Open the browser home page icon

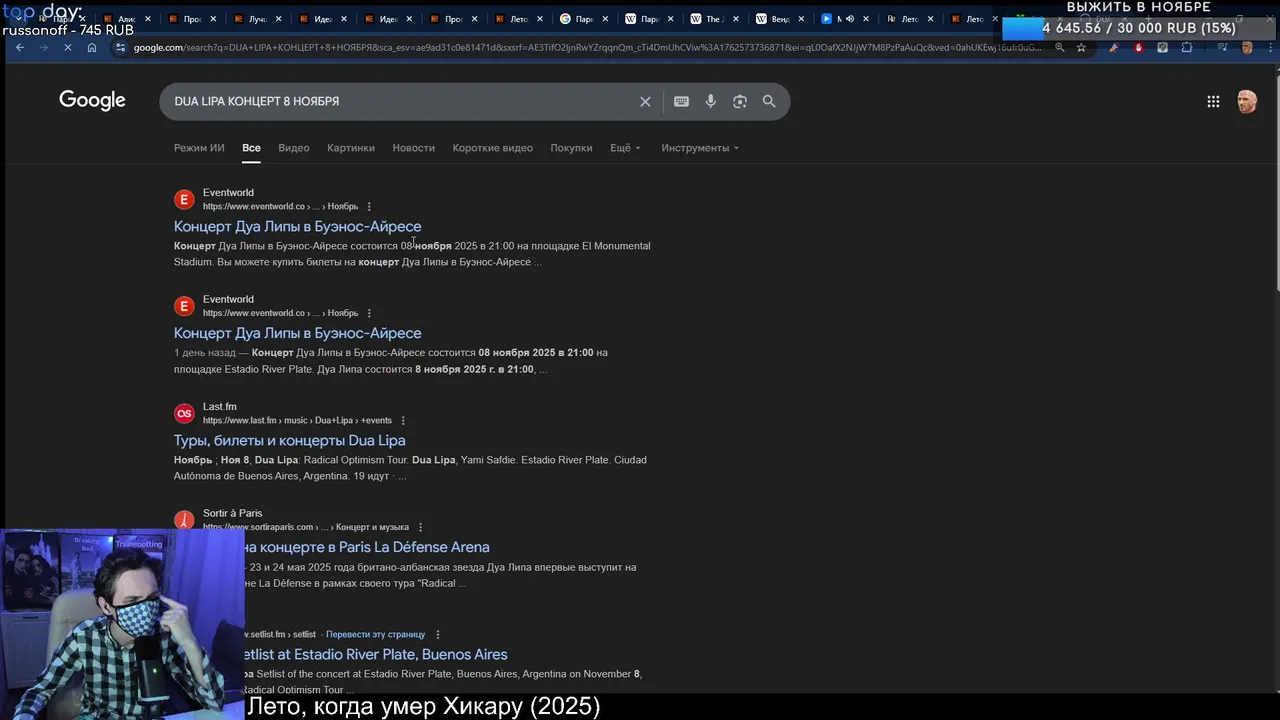(92, 47)
